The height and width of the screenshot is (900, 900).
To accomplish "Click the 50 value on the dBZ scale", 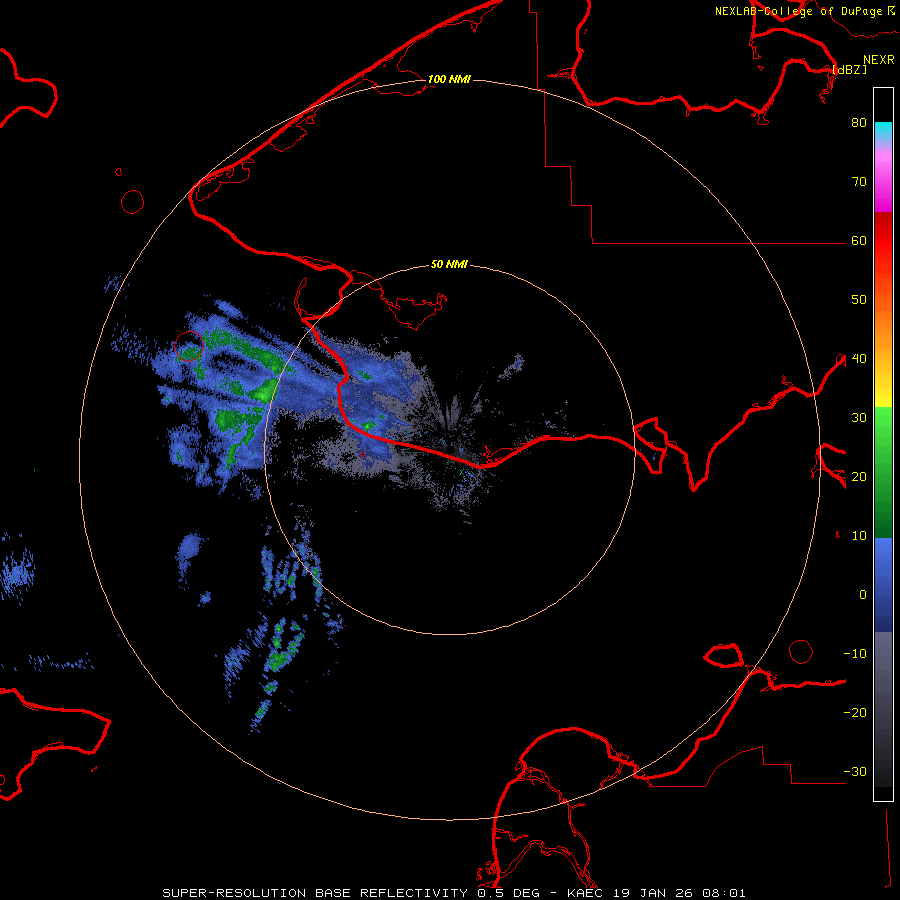I will (859, 300).
